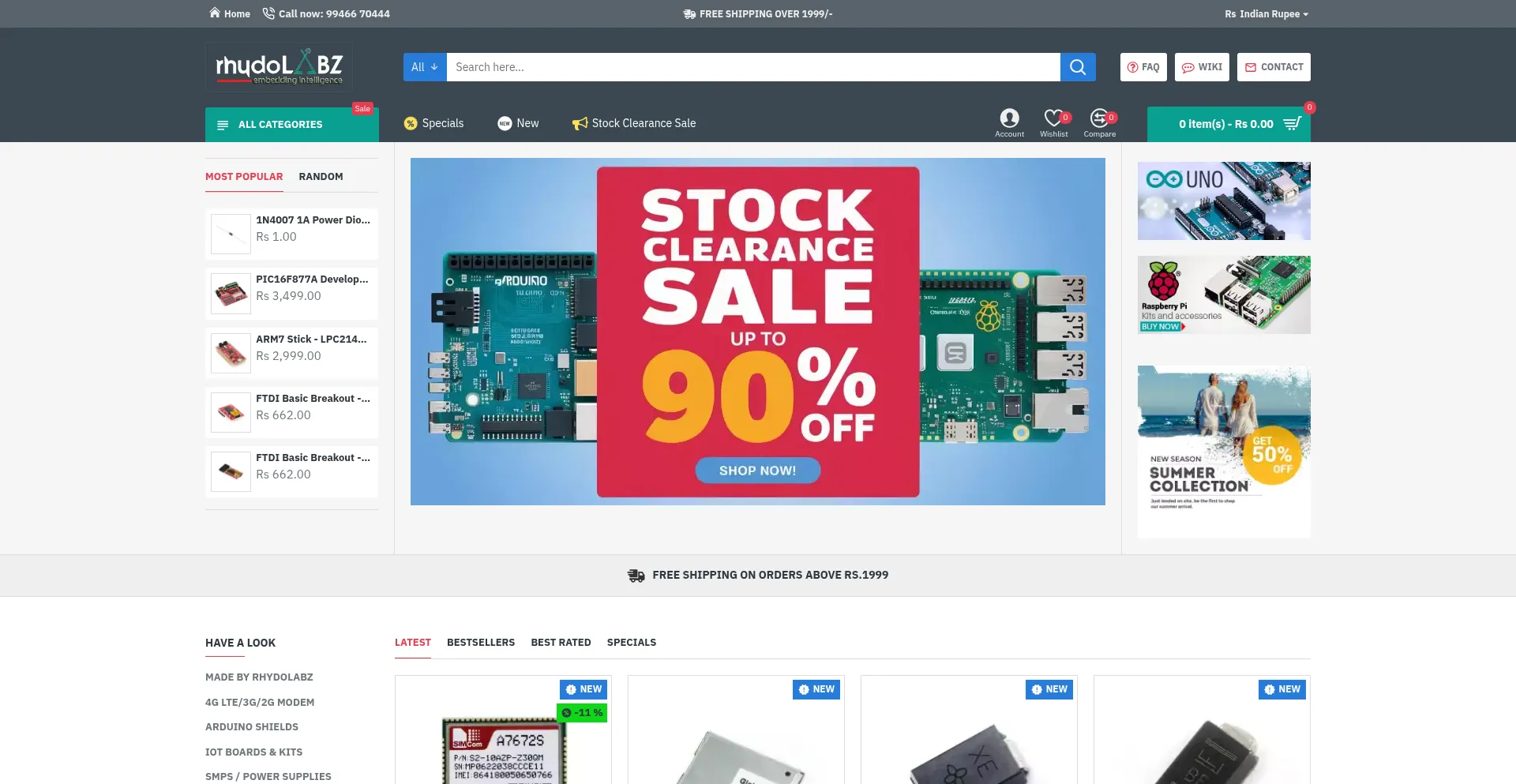Screen dimensions: 1516x784
Task: Open the Account icon
Action: tap(1009, 118)
